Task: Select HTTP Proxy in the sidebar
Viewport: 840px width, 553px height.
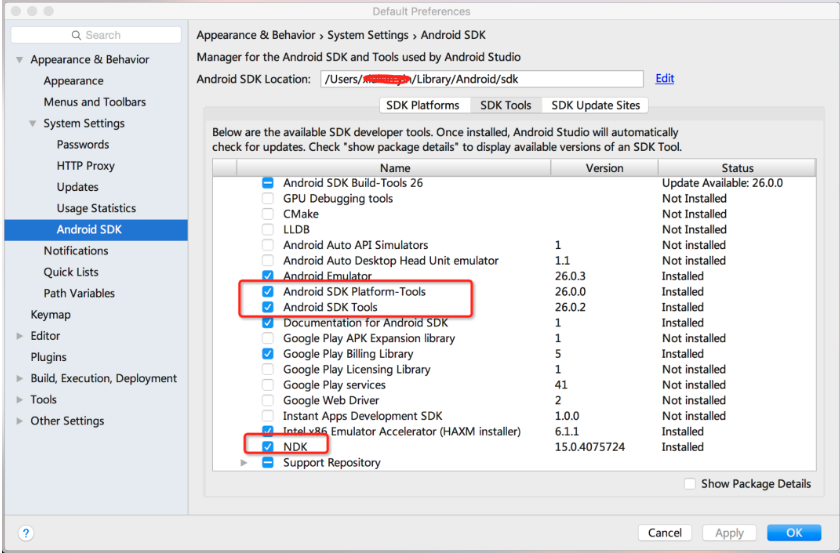Action: point(85,166)
